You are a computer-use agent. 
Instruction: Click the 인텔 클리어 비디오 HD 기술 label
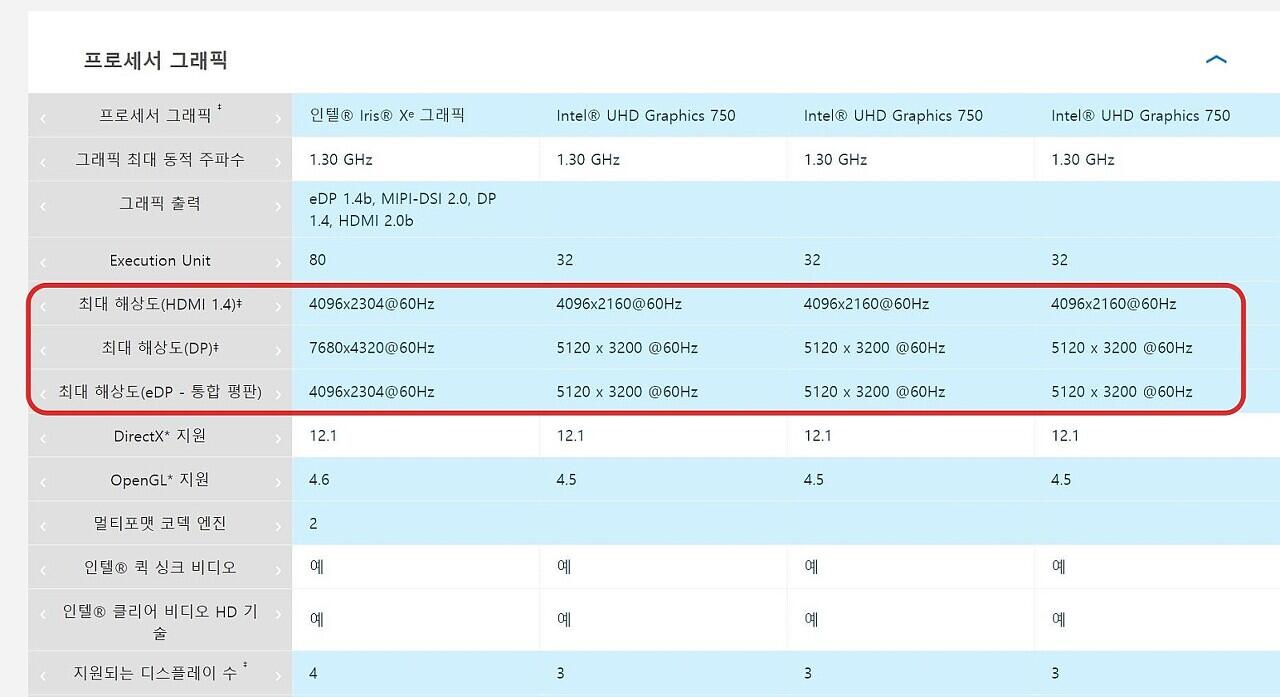[x=160, y=621]
